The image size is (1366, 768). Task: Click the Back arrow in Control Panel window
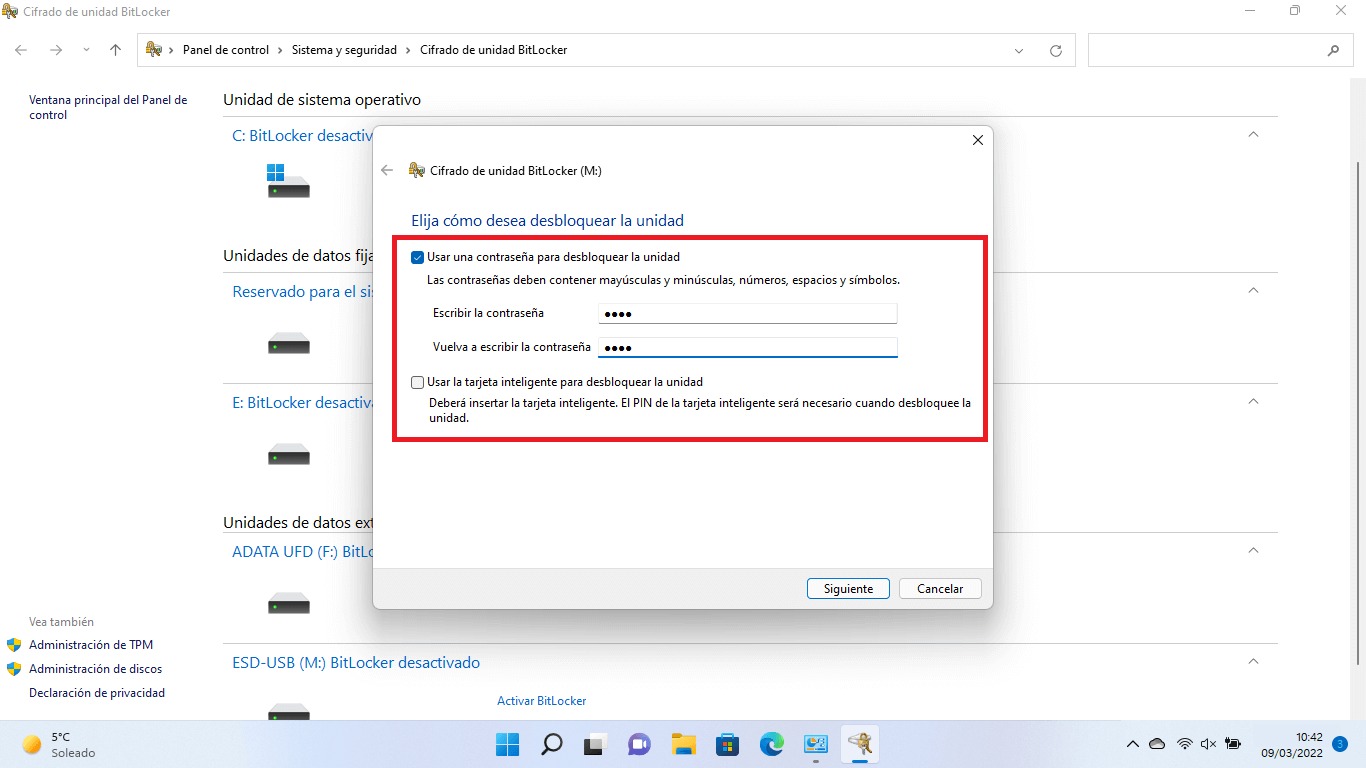[x=21, y=50]
